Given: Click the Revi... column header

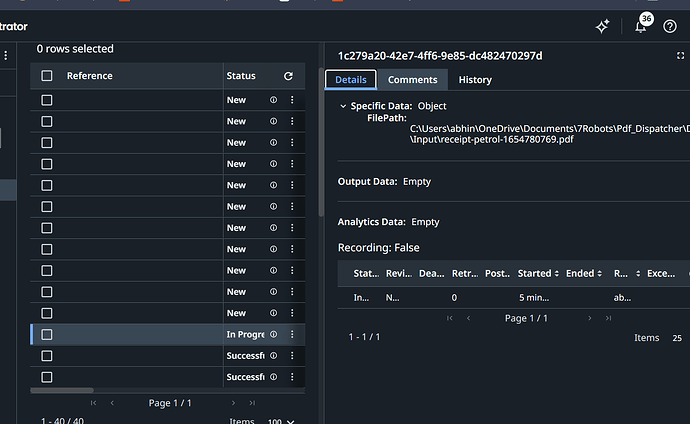Looking at the screenshot, I should click(x=399, y=274).
